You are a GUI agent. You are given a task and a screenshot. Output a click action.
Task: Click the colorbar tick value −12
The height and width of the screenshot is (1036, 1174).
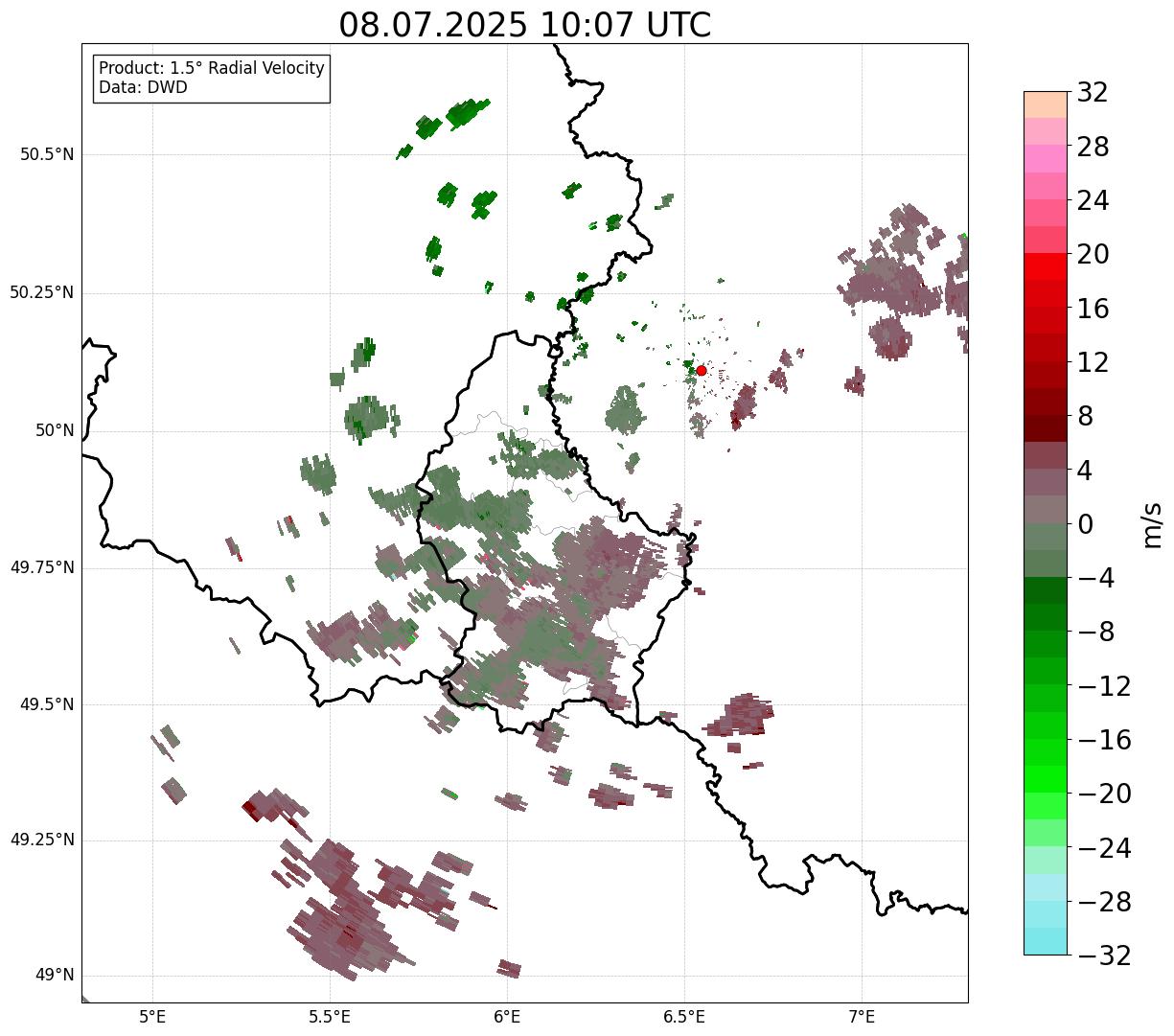[x=1103, y=686]
